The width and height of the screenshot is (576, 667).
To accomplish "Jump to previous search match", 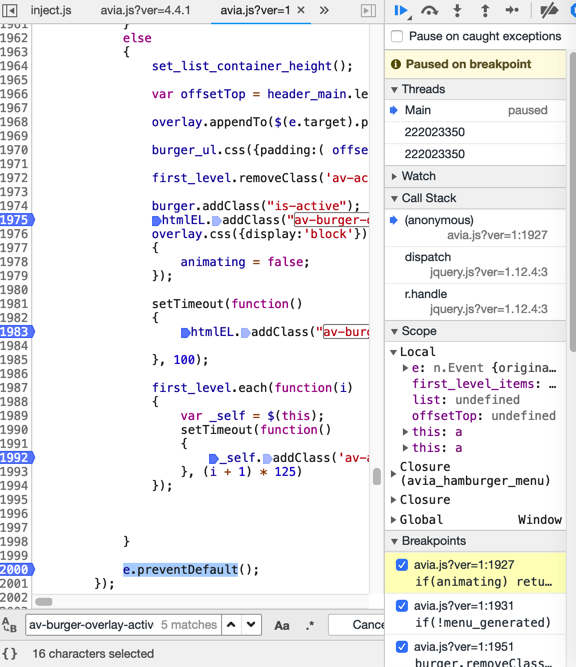I will tap(231, 625).
